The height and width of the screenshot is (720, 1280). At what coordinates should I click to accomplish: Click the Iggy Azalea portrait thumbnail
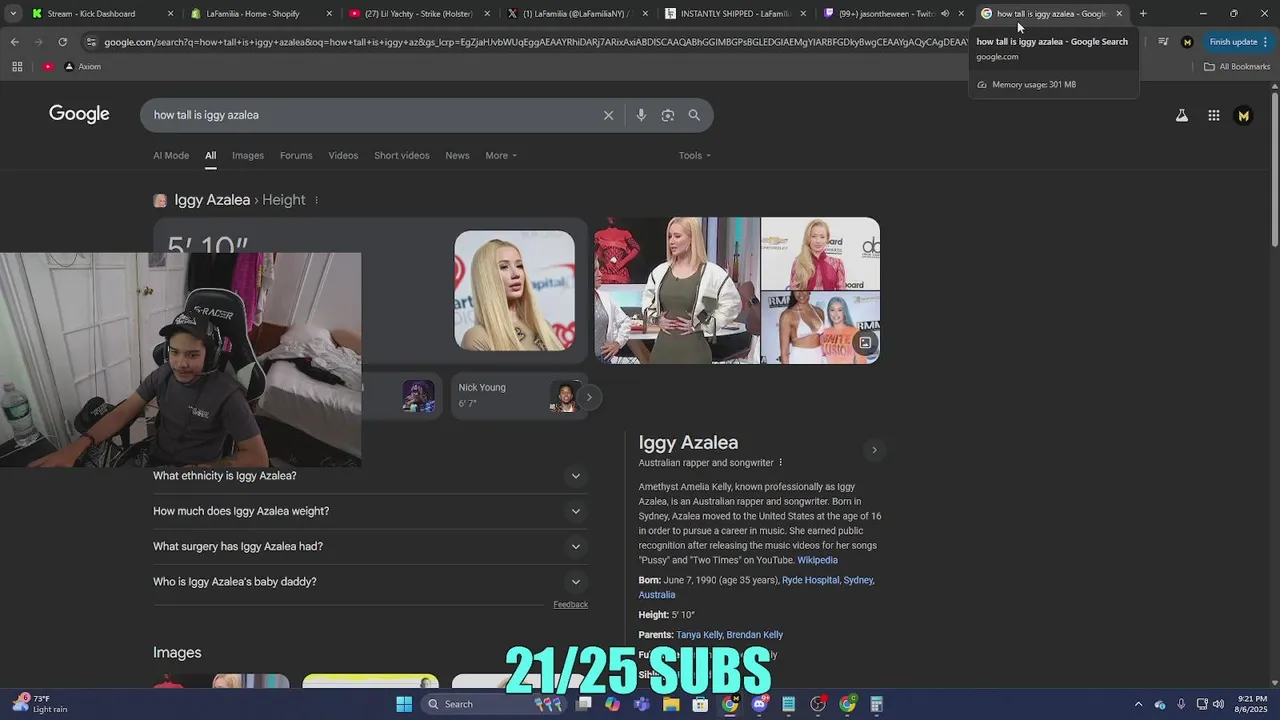click(x=514, y=291)
